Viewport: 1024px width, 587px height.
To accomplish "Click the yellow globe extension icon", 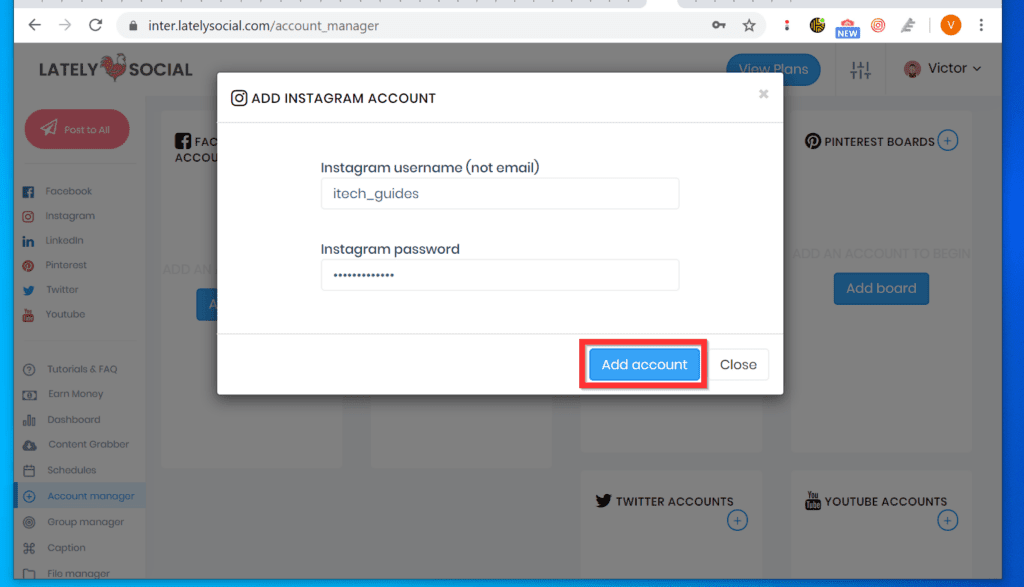I will pyautogui.click(x=817, y=25).
